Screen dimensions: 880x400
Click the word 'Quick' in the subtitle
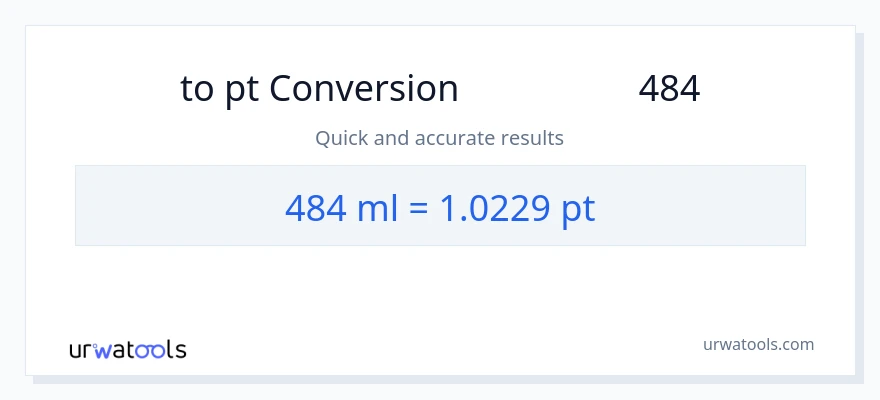(x=340, y=138)
